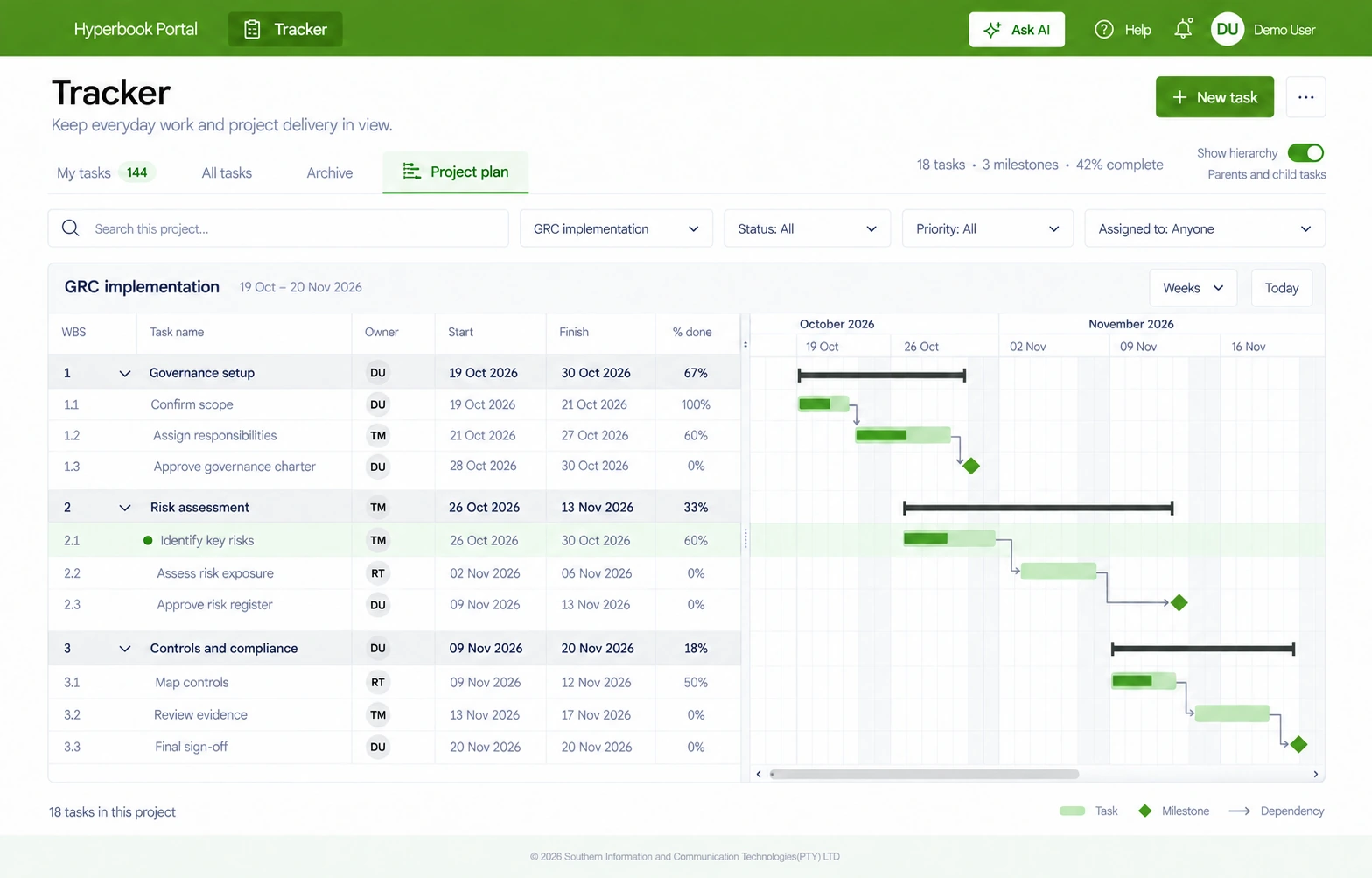Image resolution: width=1372 pixels, height=878 pixels.
Task: Jump to Today in the Gantt chart
Action: click(1282, 288)
